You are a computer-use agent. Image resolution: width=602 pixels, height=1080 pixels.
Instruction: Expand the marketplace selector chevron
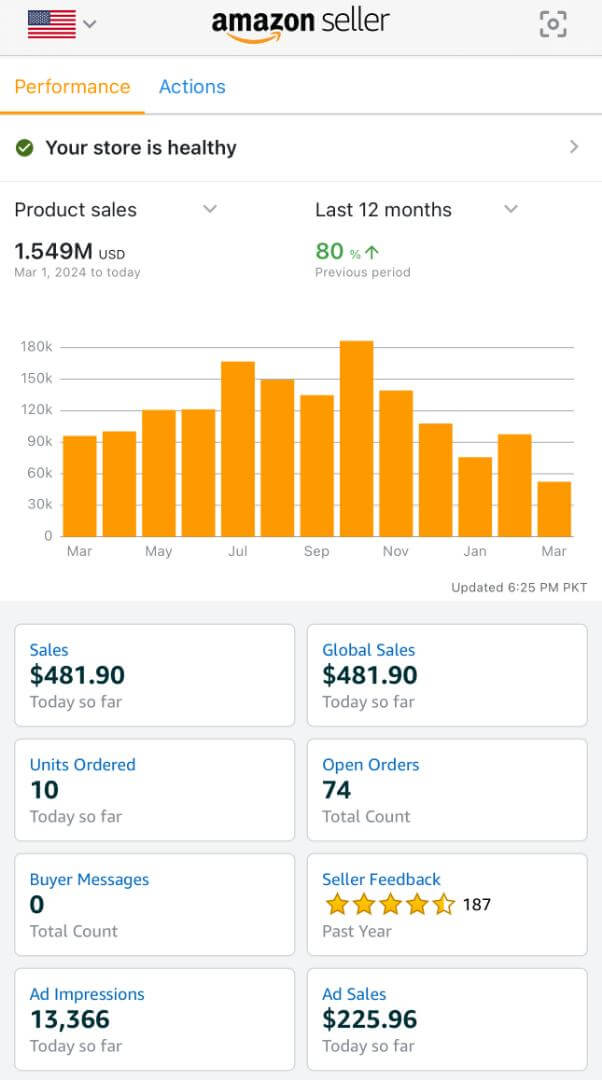tap(90, 24)
